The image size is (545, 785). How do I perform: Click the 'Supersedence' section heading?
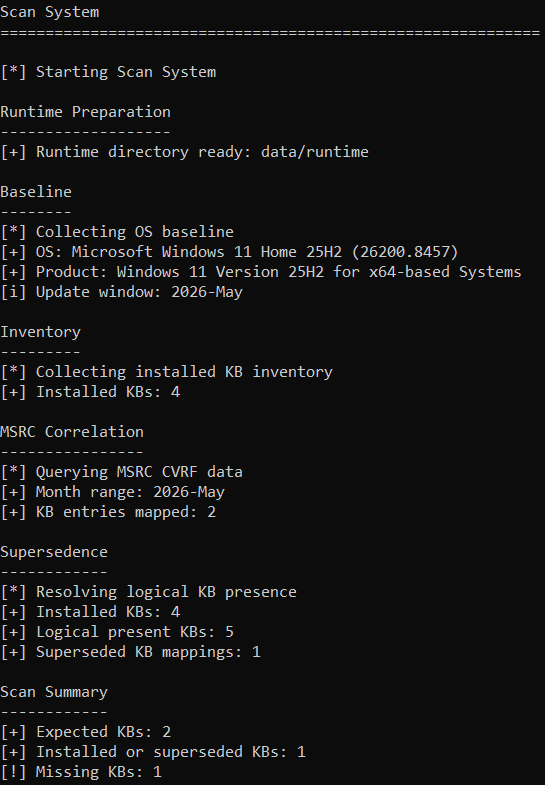pos(54,552)
